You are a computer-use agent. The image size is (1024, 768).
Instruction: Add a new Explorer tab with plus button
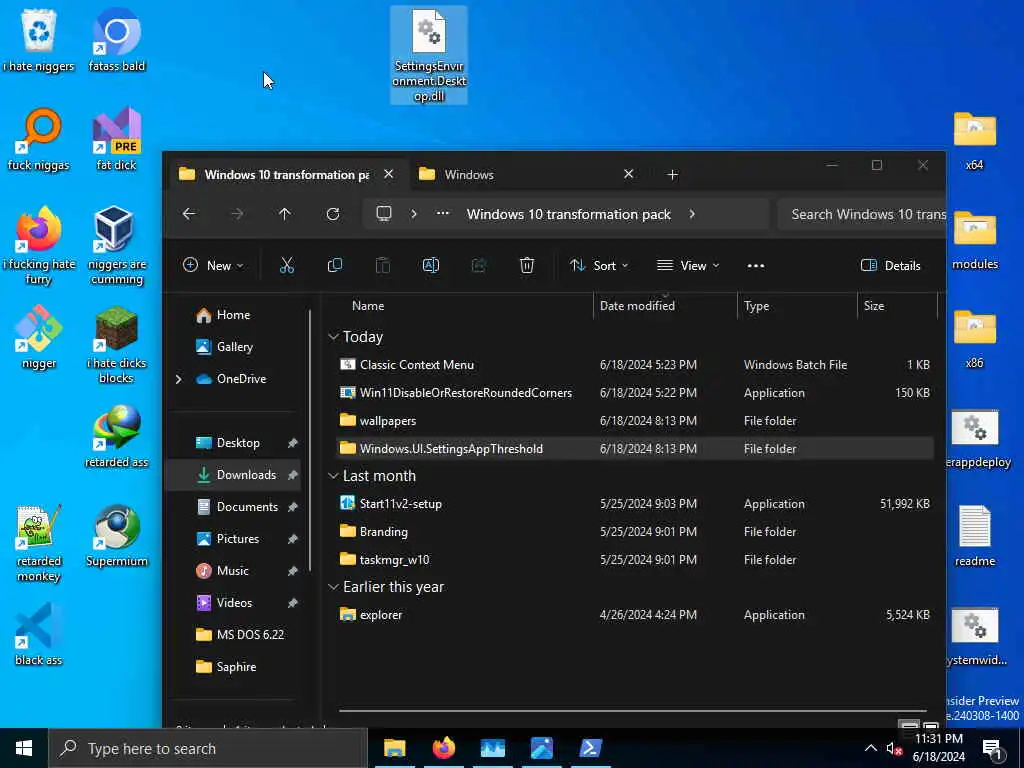(672, 174)
